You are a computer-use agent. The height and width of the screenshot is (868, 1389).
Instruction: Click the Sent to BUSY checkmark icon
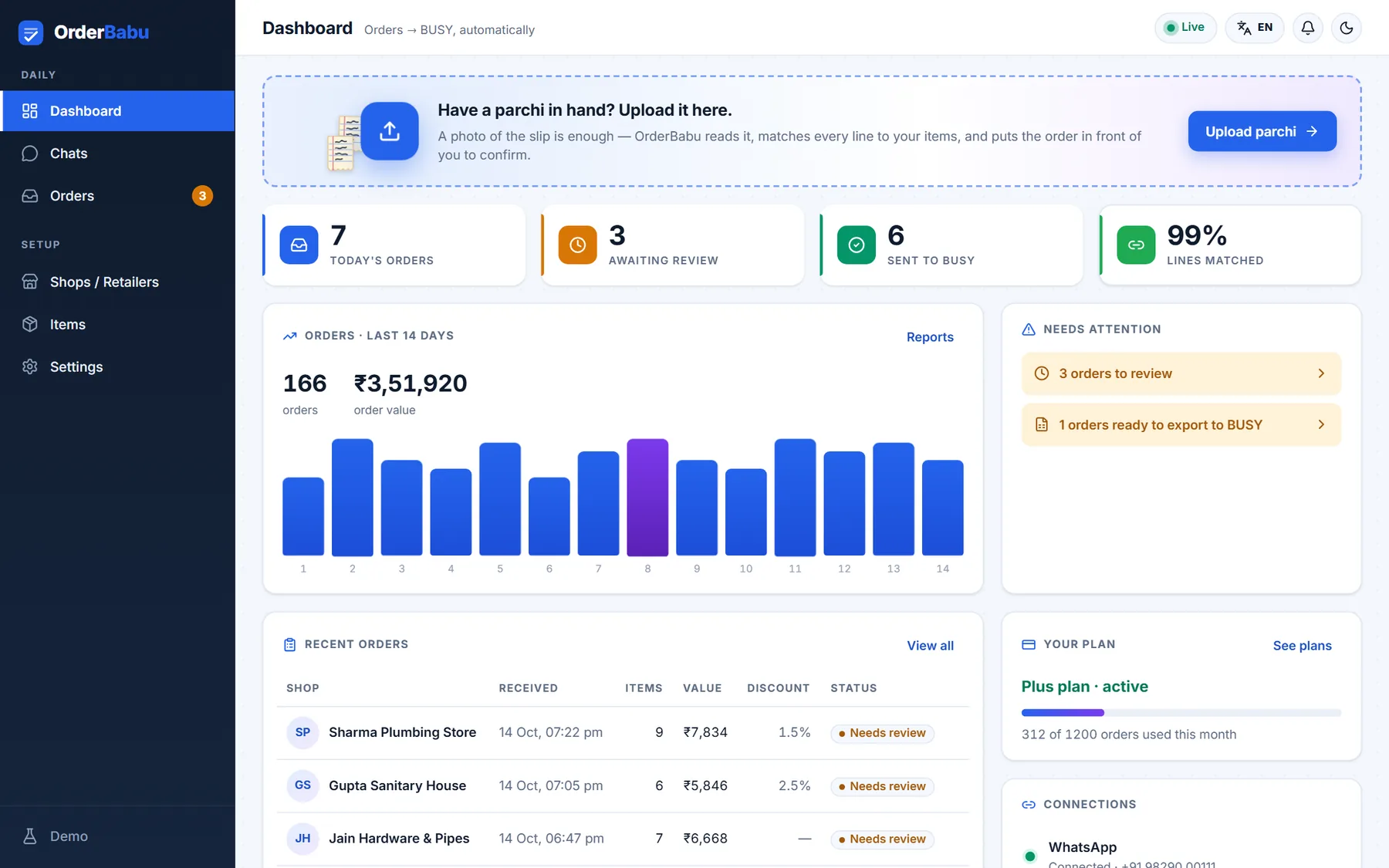(857, 245)
